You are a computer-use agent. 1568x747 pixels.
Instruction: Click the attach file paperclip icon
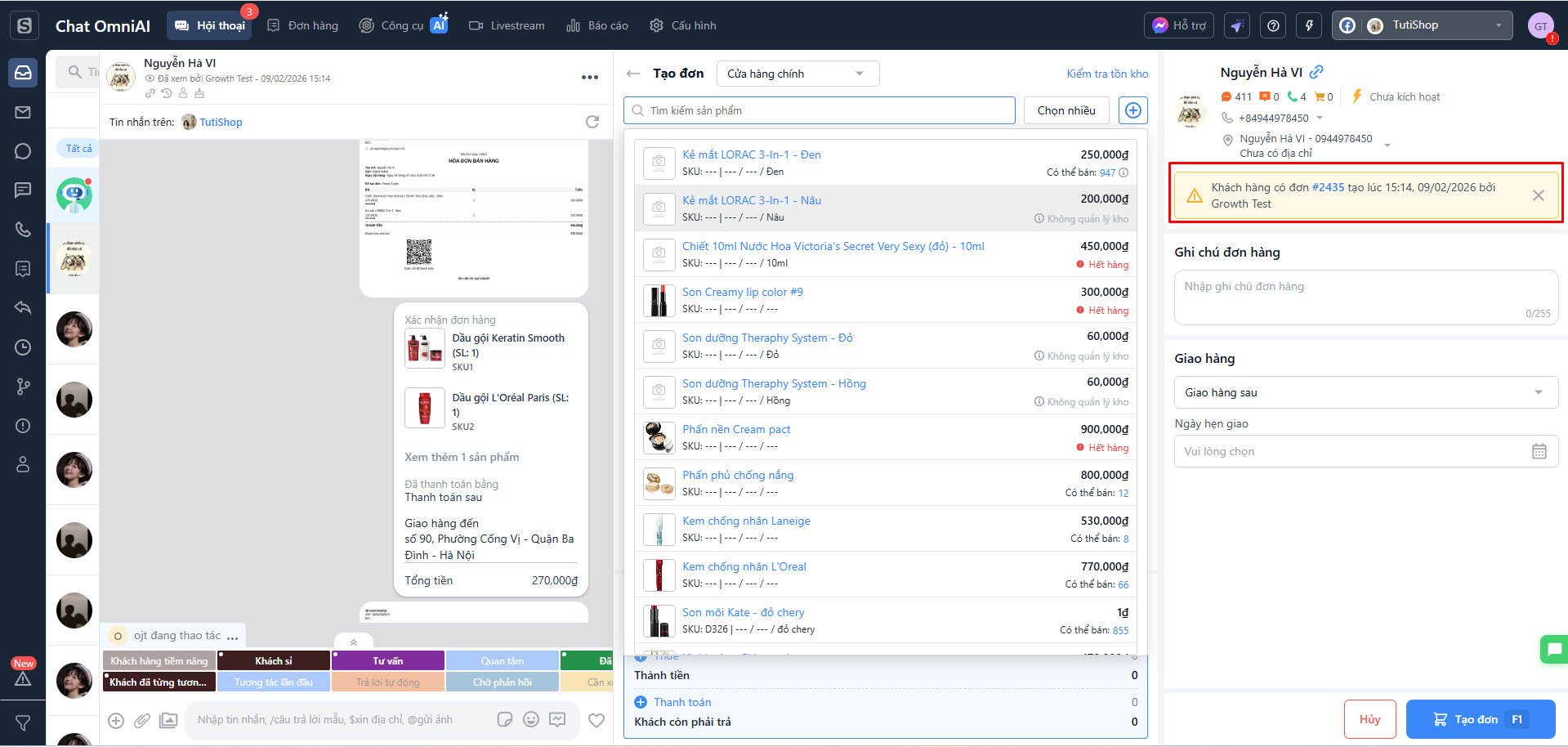[142, 720]
